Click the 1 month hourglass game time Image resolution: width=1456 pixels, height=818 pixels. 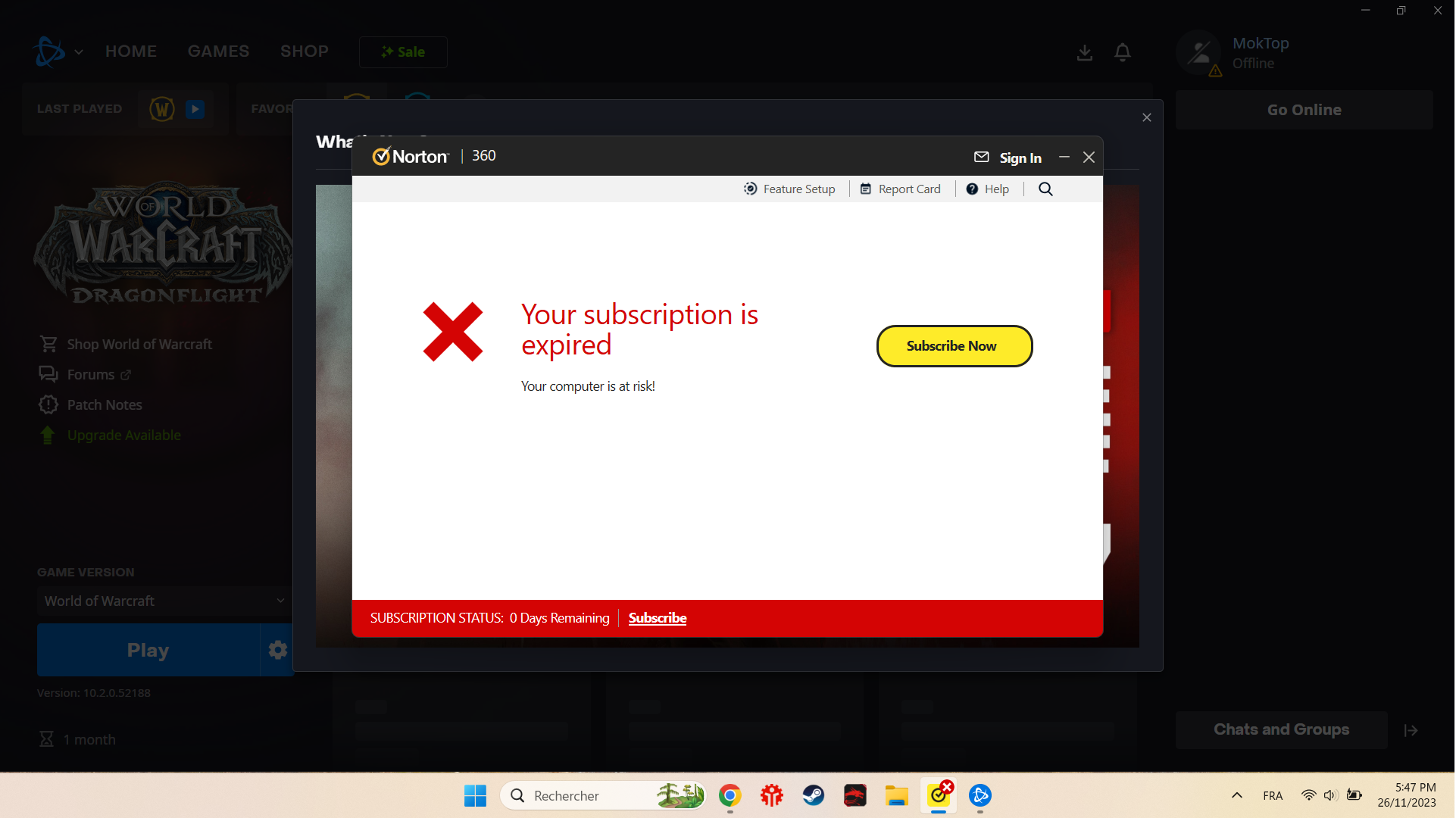pyautogui.click(x=77, y=740)
